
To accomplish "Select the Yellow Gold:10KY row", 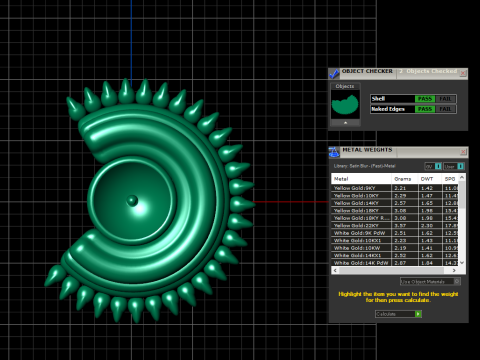I will 395,196.
